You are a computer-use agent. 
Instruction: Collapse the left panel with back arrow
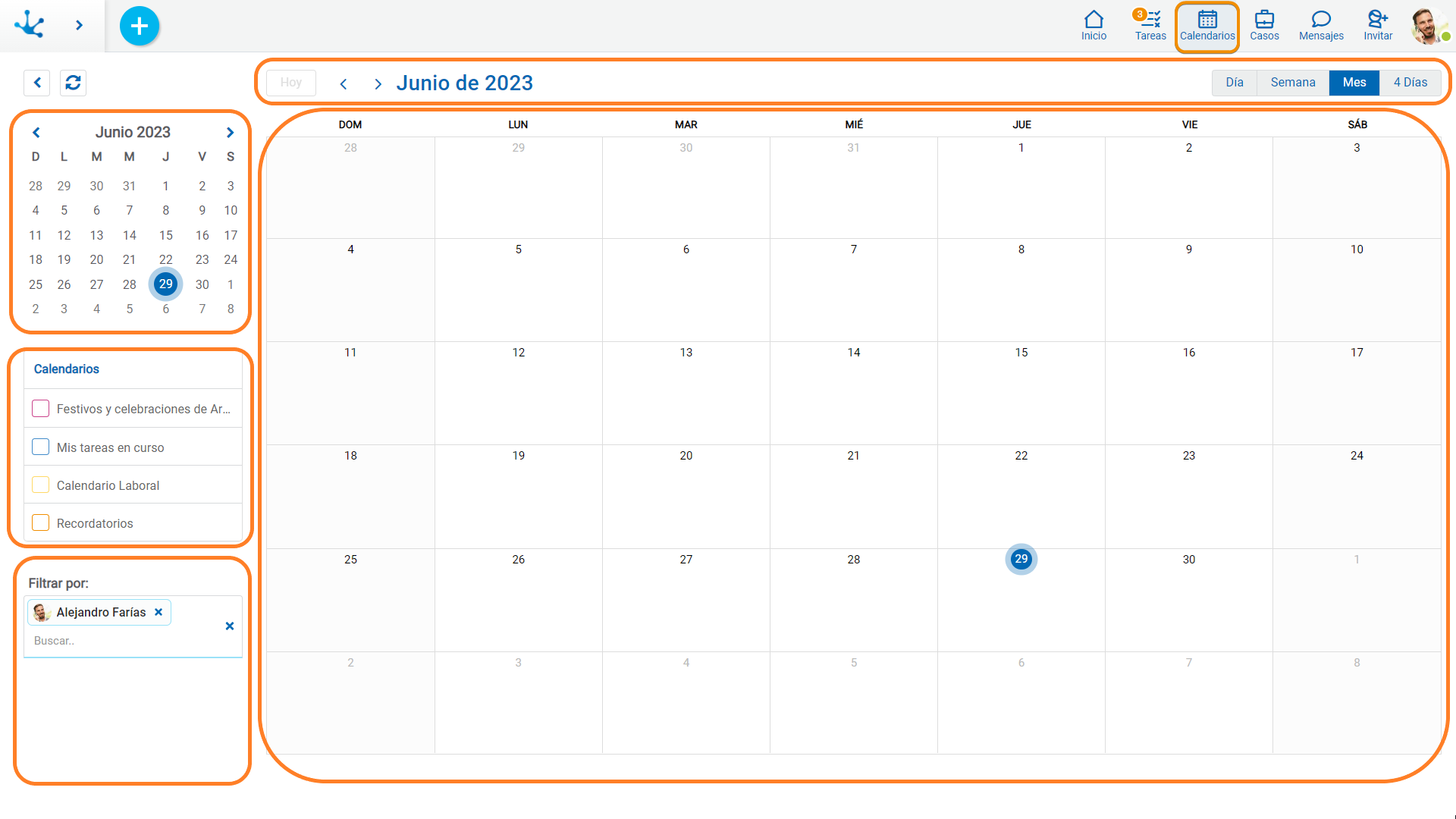click(37, 83)
